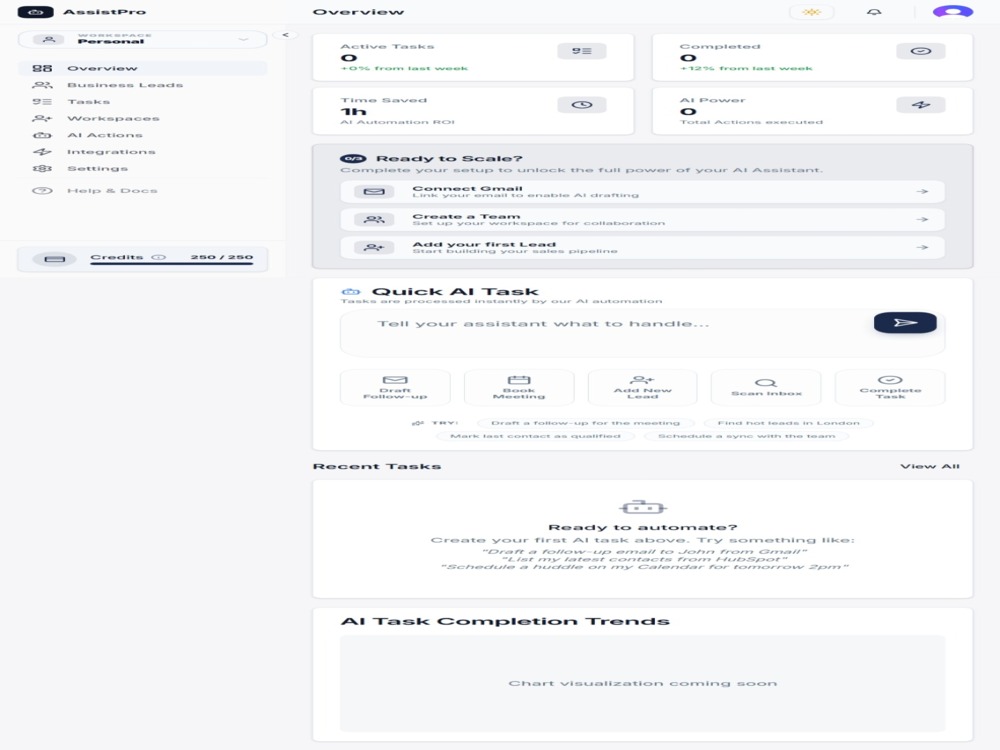Click the arrow on Create a Team row
Screen dimensions: 1000x750
(x=922, y=219)
